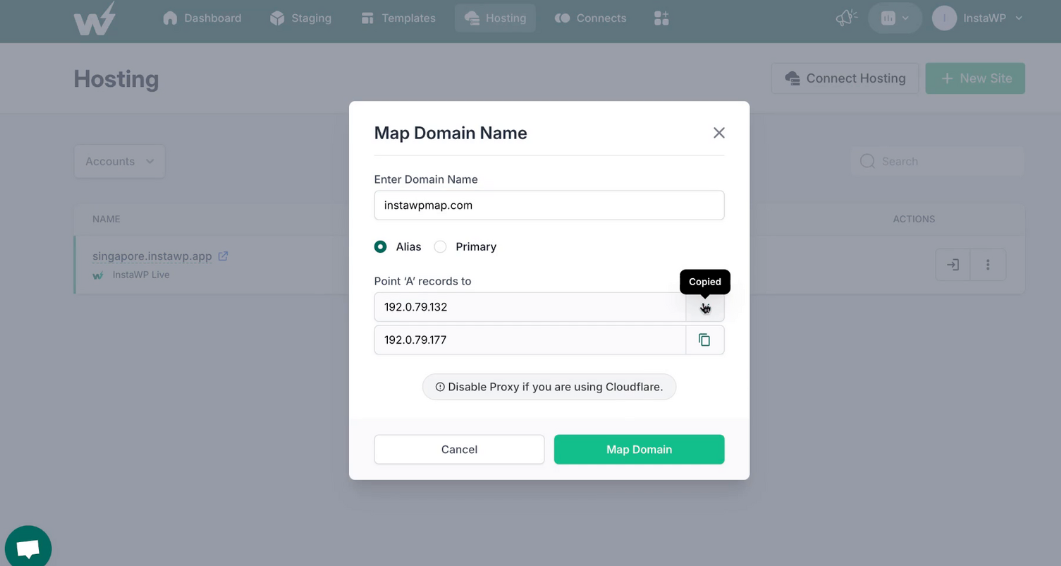The height and width of the screenshot is (566, 1061).
Task: Copy the 192.0.79.177 IP address
Action: [x=704, y=340]
